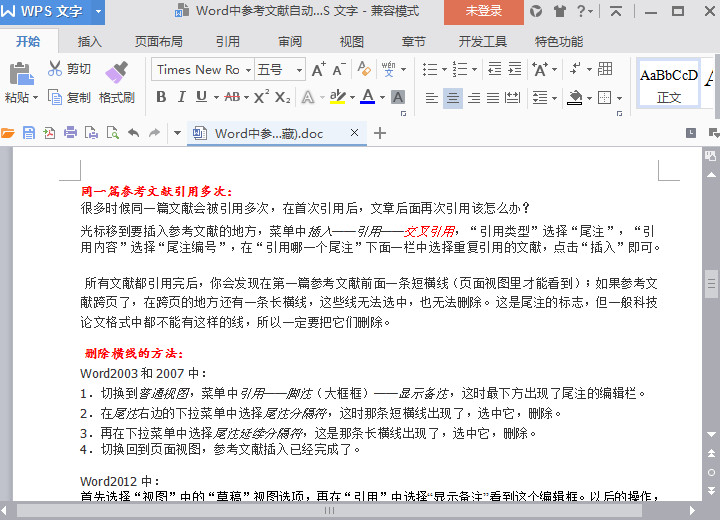Select the 正文 style preview
Viewport: 720px width, 520px height.
pyautogui.click(x=669, y=84)
